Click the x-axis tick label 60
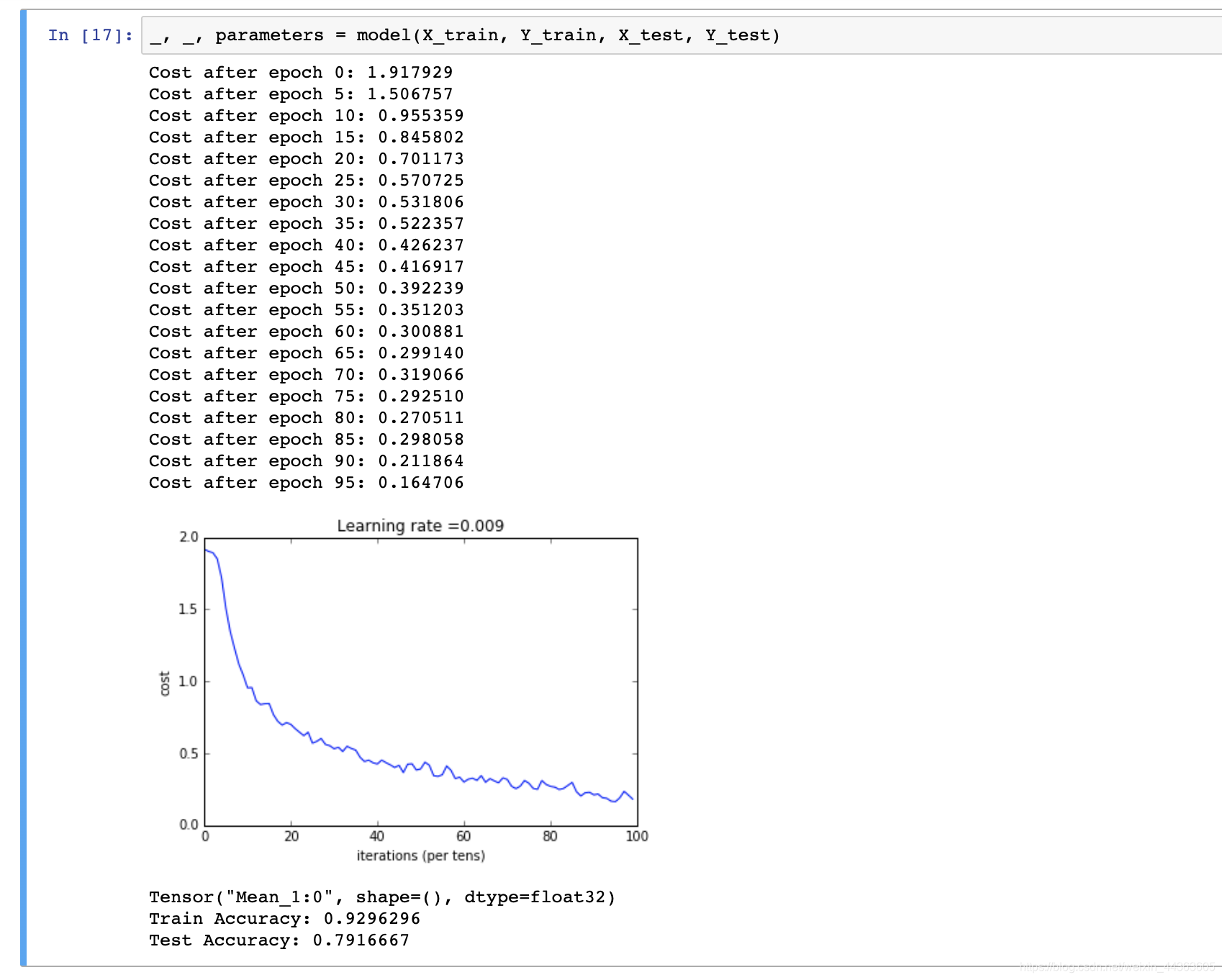The image size is (1222, 980). point(463,836)
